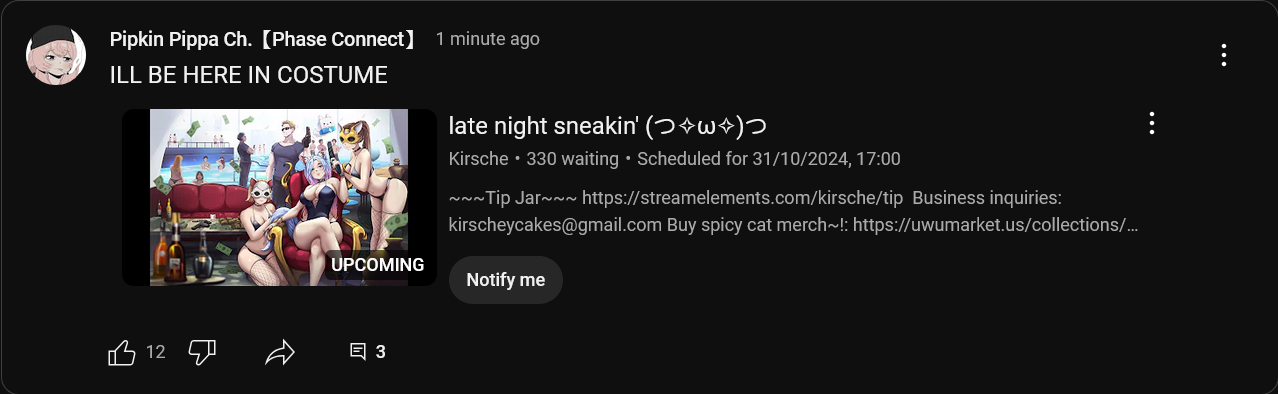Click the Notify me button

click(x=506, y=280)
